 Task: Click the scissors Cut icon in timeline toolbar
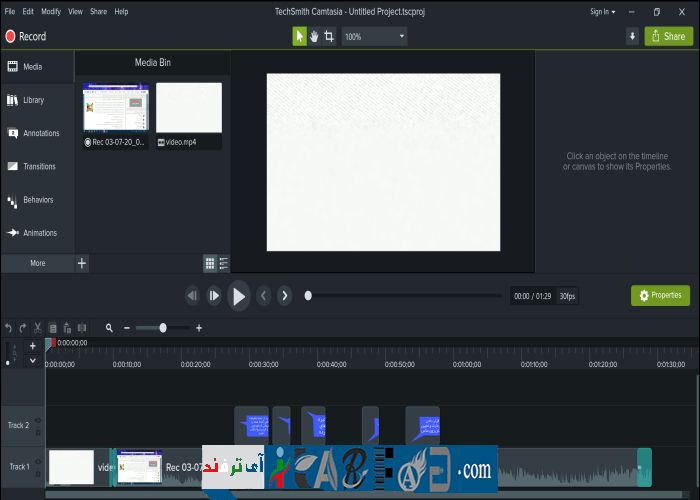[x=37, y=328]
